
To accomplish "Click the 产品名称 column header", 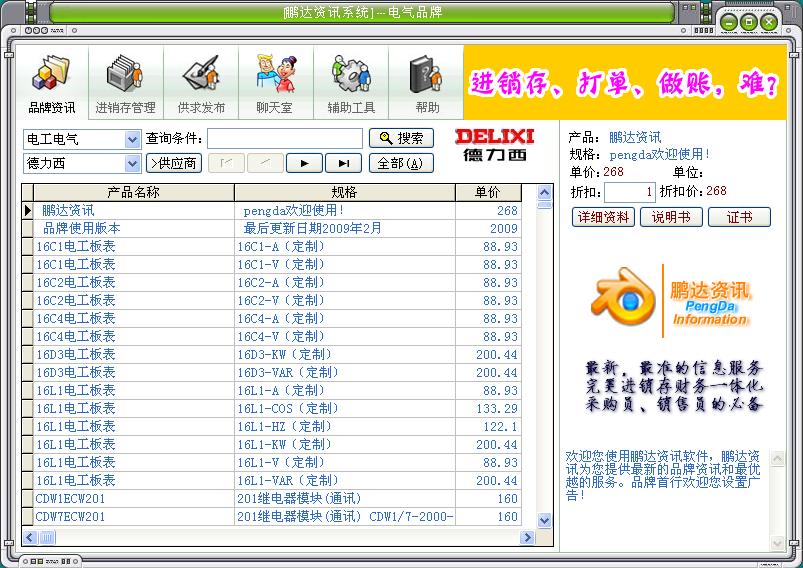I will point(134,193).
